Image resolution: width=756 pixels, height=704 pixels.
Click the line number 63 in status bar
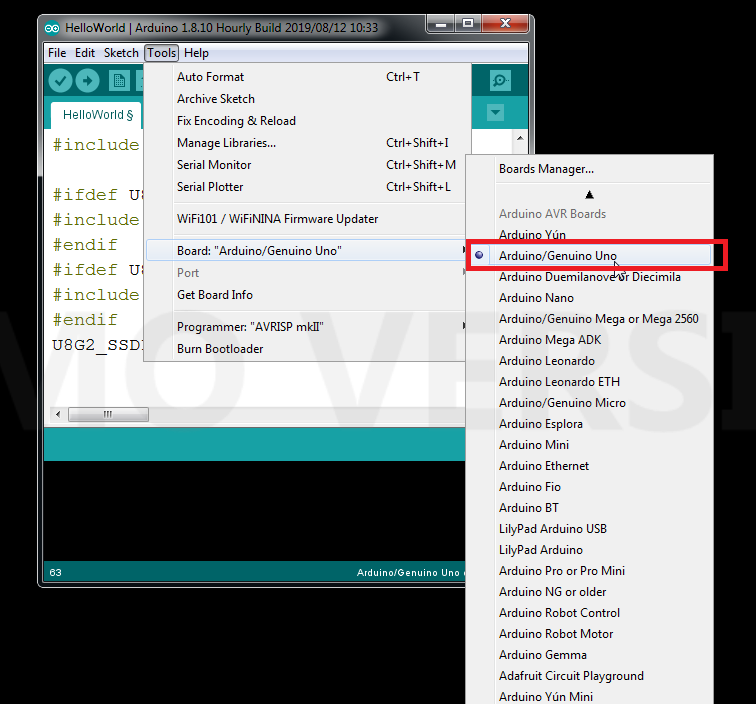pos(55,573)
